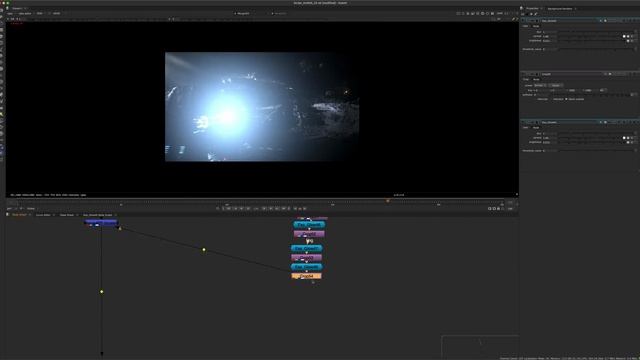Select the blue node at graph's upper left
The width and height of the screenshot is (640, 360).
[101, 223]
